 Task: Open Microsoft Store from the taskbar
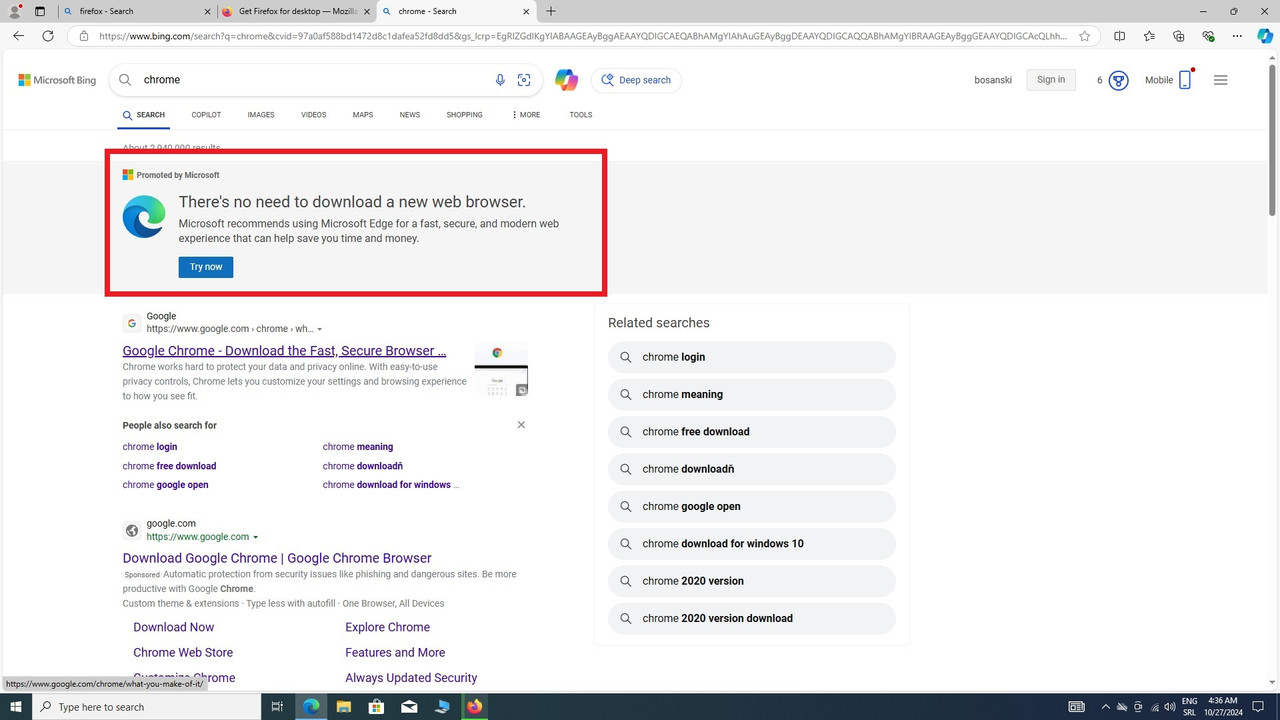pos(376,707)
